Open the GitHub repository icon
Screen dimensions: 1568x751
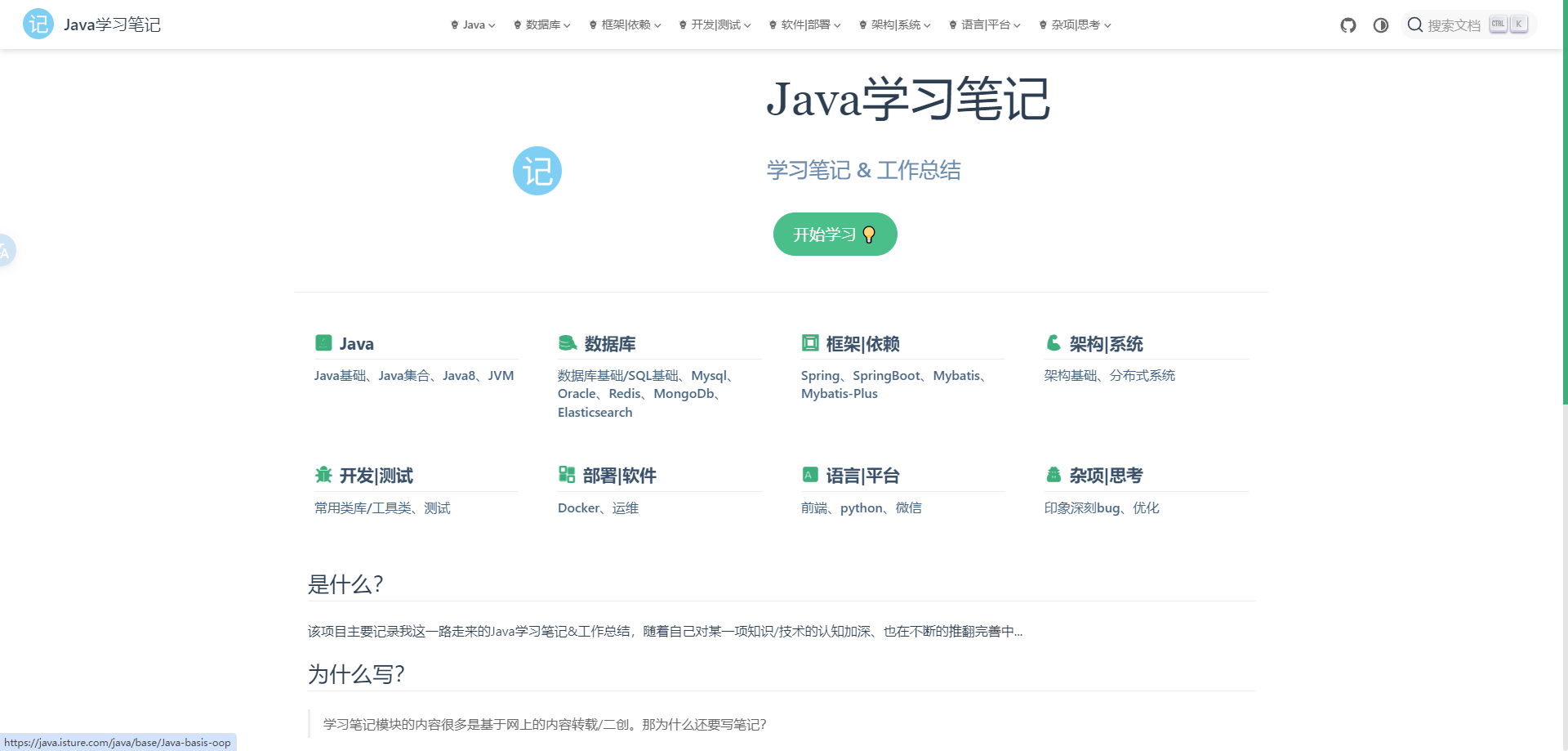tap(1347, 25)
